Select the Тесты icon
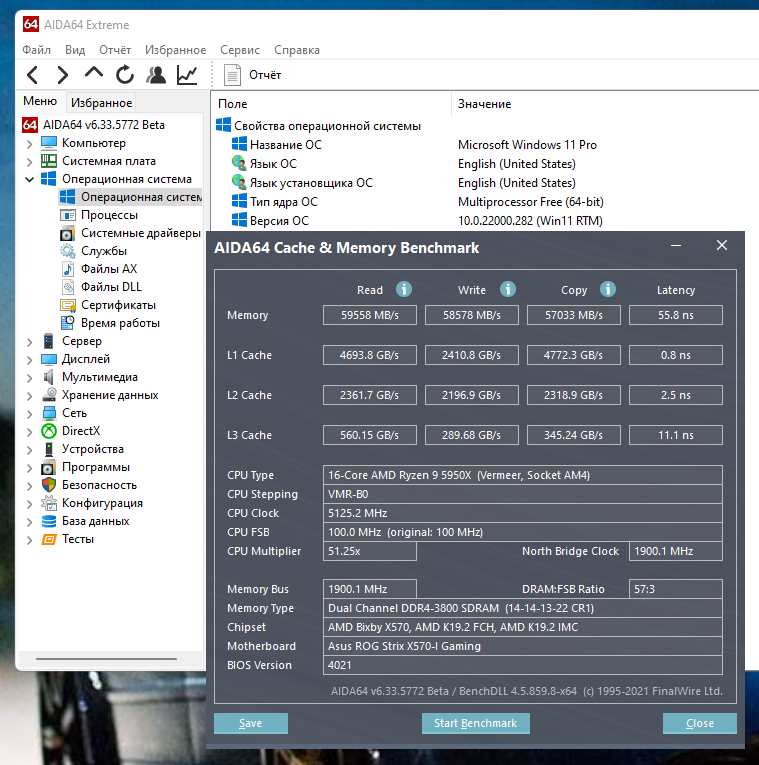The height and width of the screenshot is (765, 759). pyautogui.click(x=49, y=540)
